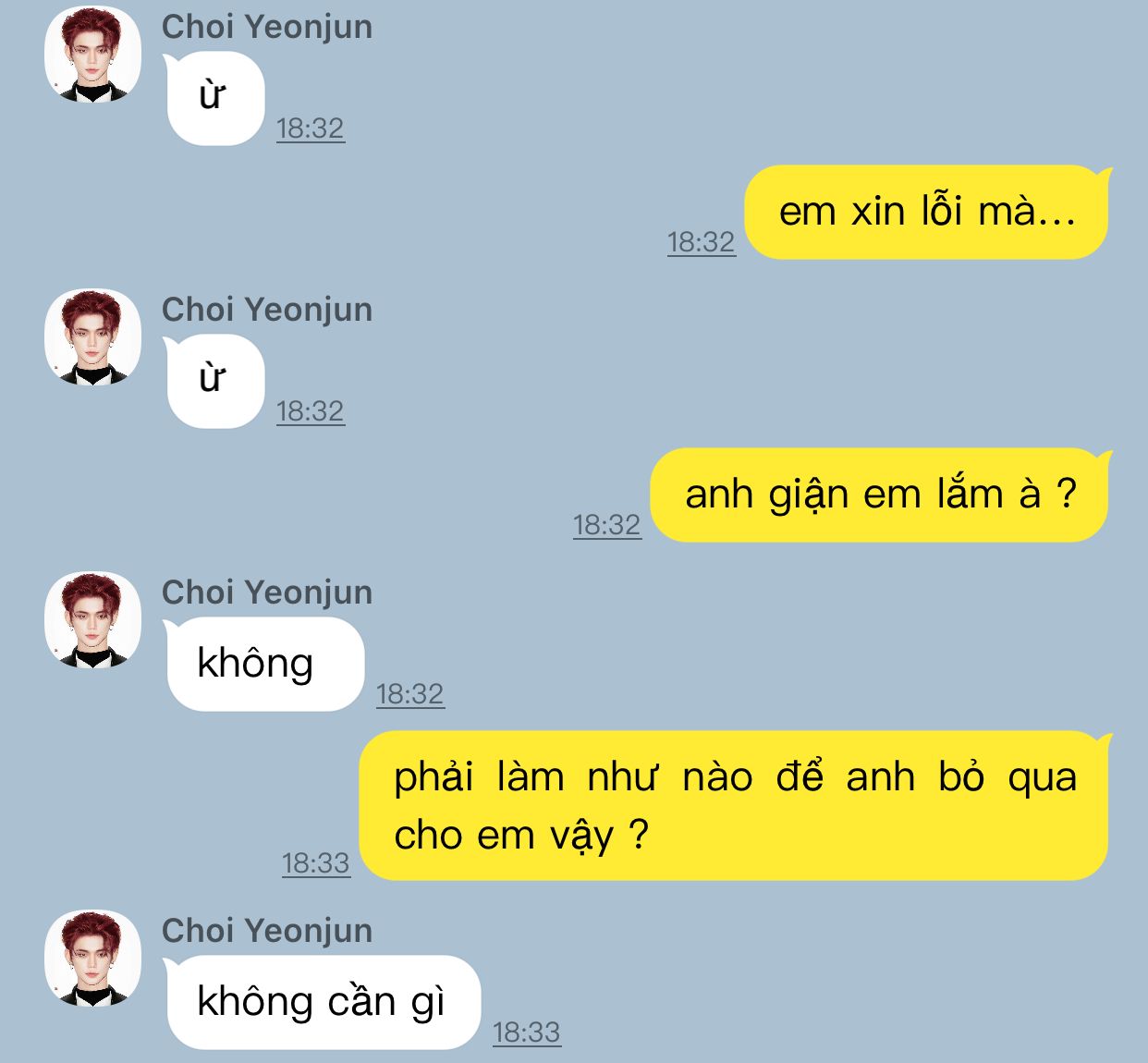Click the 18:33 timestamp next to "không cần gì"
Screen dimensions: 1148x1063
[x=527, y=1032]
